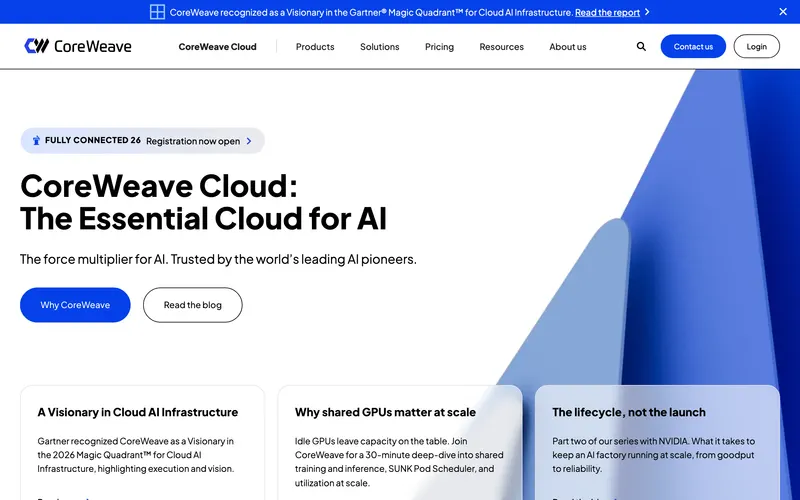
Task: Click the CoreWeave logo in the header
Action: pyautogui.click(x=78, y=46)
